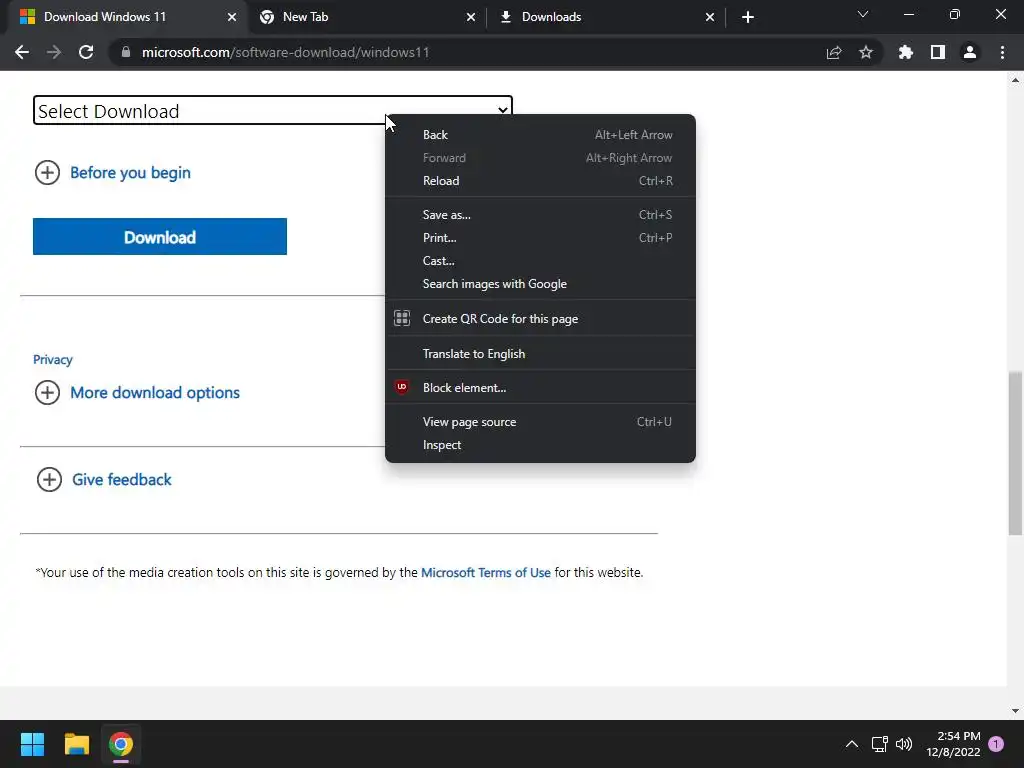Open the Chrome profile avatar
The image size is (1024, 768).
(x=970, y=52)
